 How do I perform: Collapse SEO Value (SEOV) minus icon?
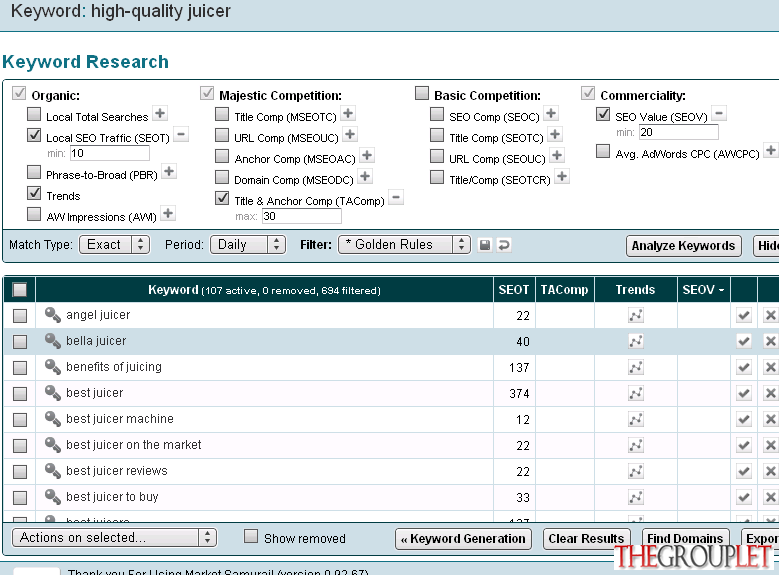[x=719, y=113]
